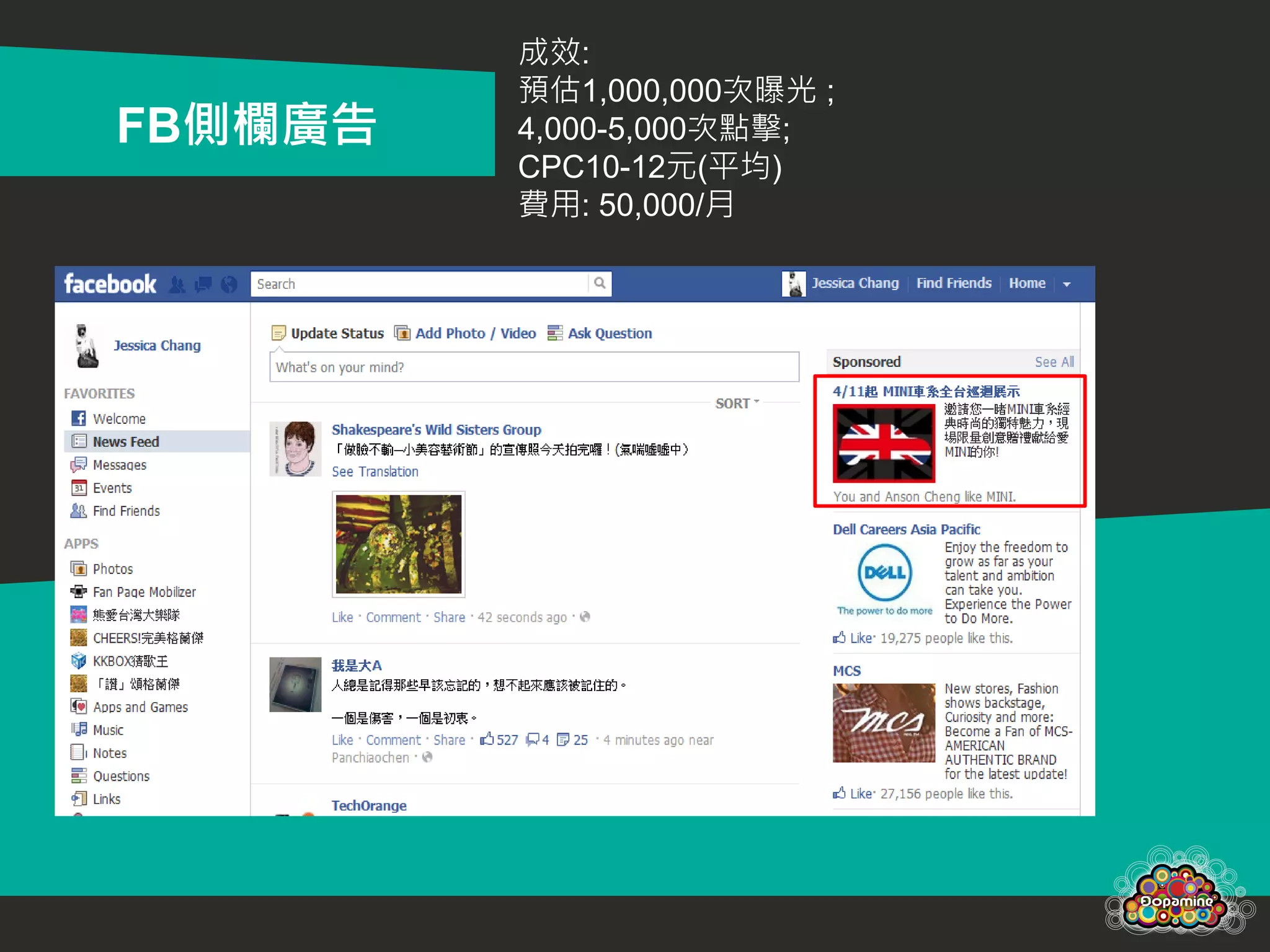The height and width of the screenshot is (952, 1270).
Task: Click the MCS ad image
Action: pos(884,723)
